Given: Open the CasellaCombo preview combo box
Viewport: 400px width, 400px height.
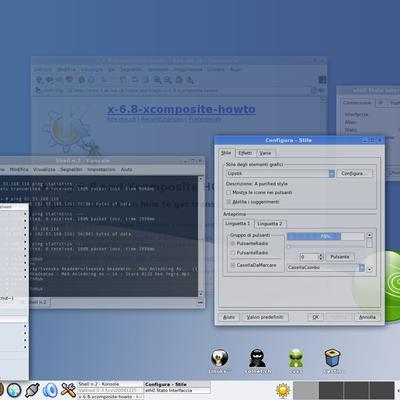Looking at the screenshot, I should [x=326, y=267].
